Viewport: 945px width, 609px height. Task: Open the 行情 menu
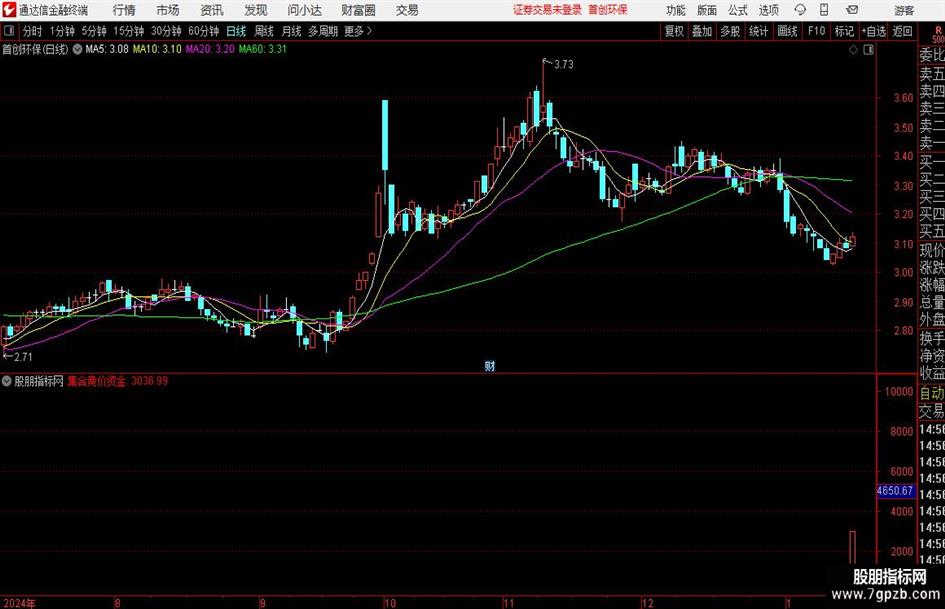124,10
